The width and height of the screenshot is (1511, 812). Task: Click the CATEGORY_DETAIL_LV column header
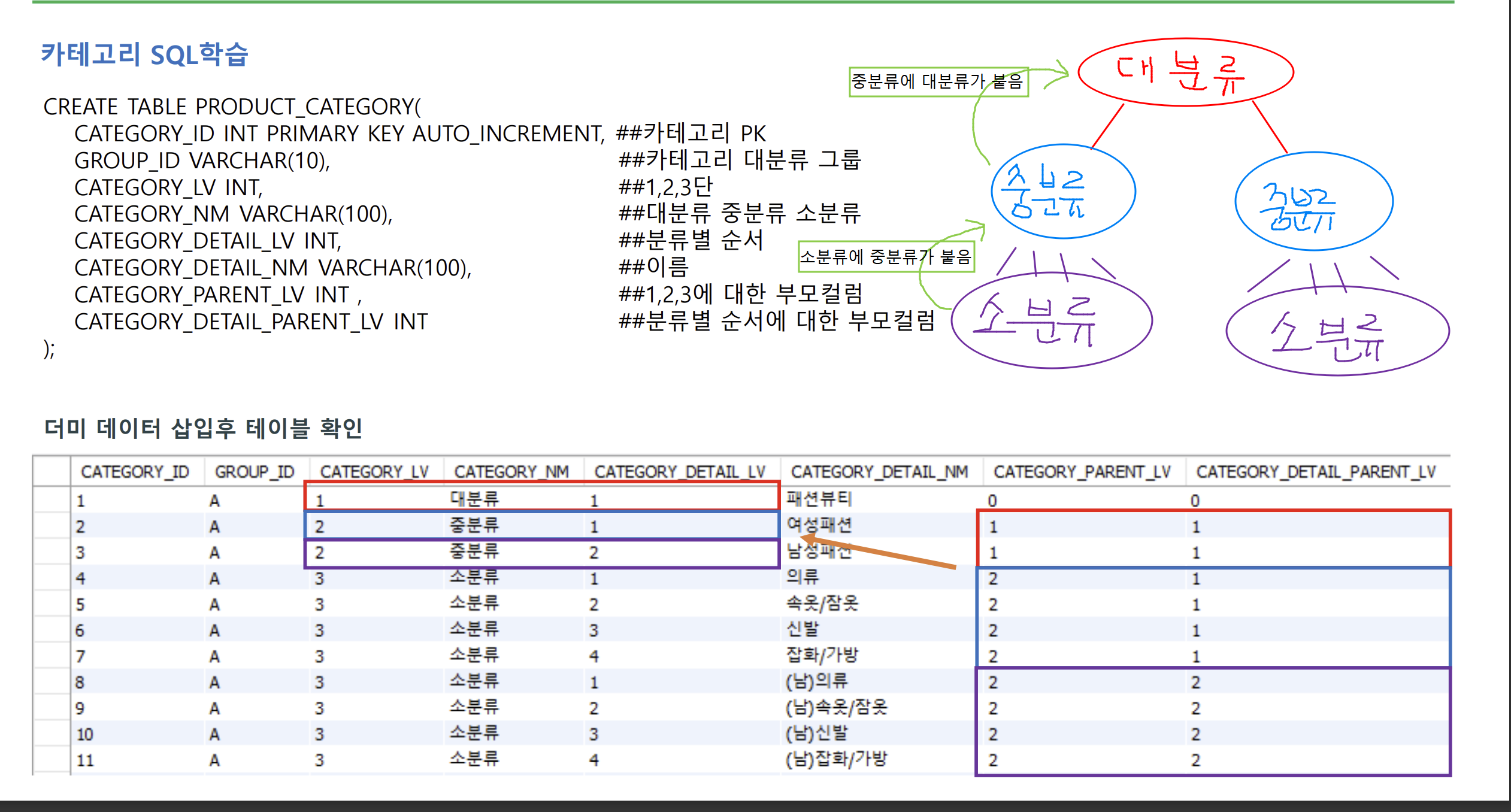[x=680, y=472]
